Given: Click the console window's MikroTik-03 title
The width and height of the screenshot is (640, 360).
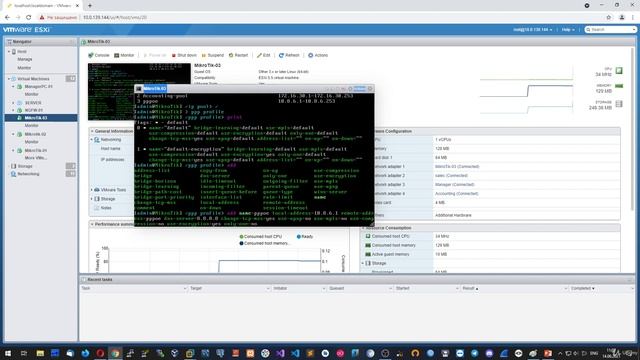Looking at the screenshot, I should (x=155, y=89).
